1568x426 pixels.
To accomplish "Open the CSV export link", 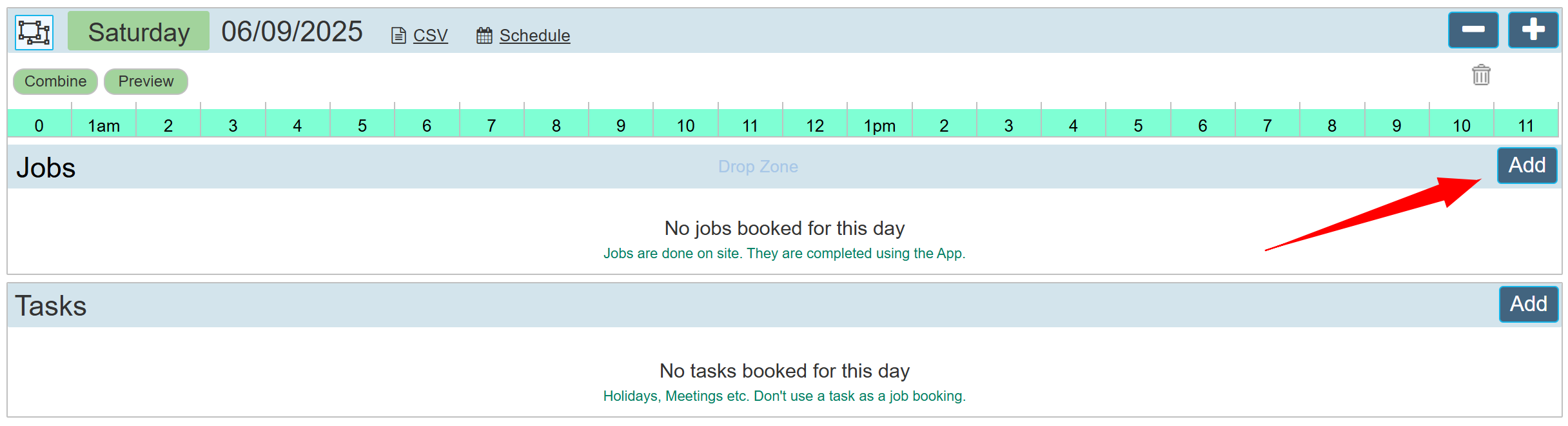I will coord(430,35).
